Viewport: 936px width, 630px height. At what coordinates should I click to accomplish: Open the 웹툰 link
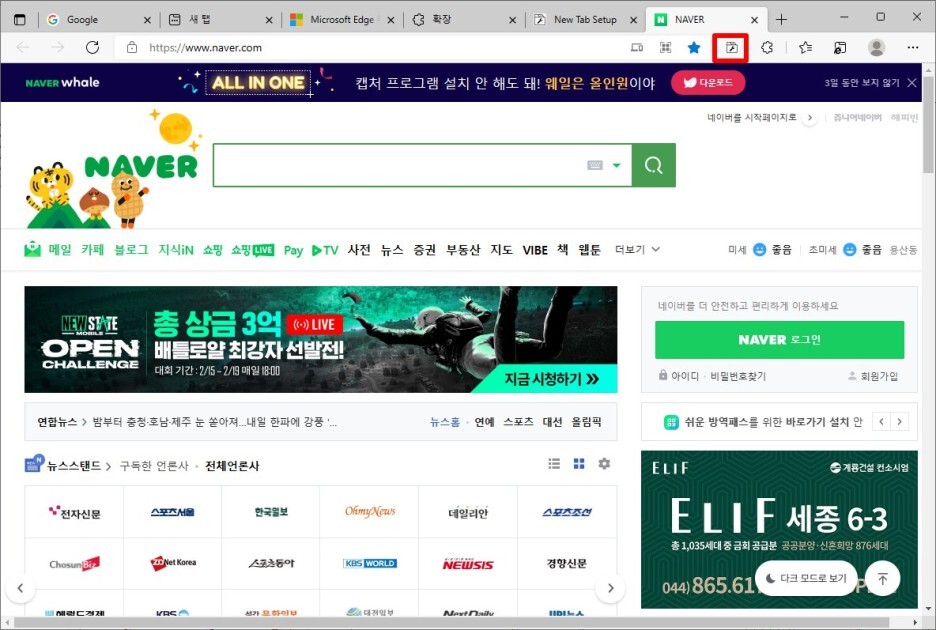(589, 250)
